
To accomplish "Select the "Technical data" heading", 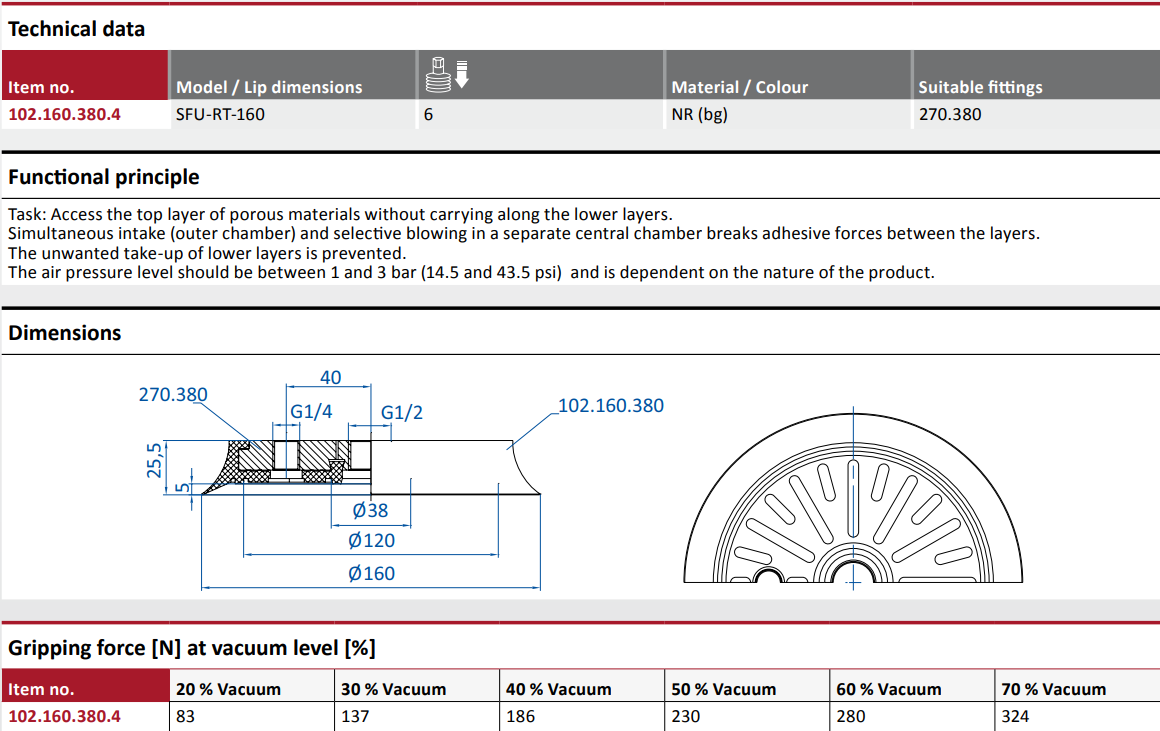I will click(x=76, y=29).
